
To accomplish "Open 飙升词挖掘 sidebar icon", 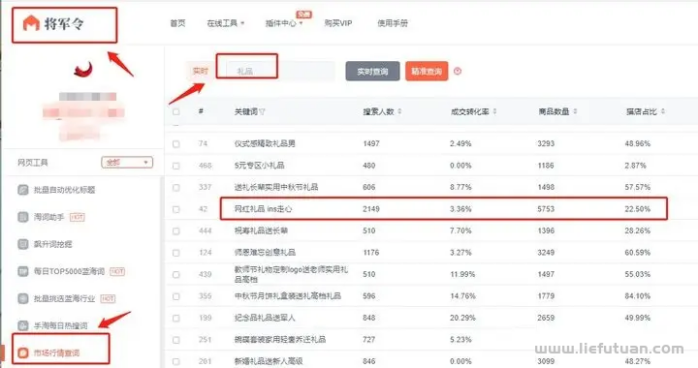I will (23, 244).
